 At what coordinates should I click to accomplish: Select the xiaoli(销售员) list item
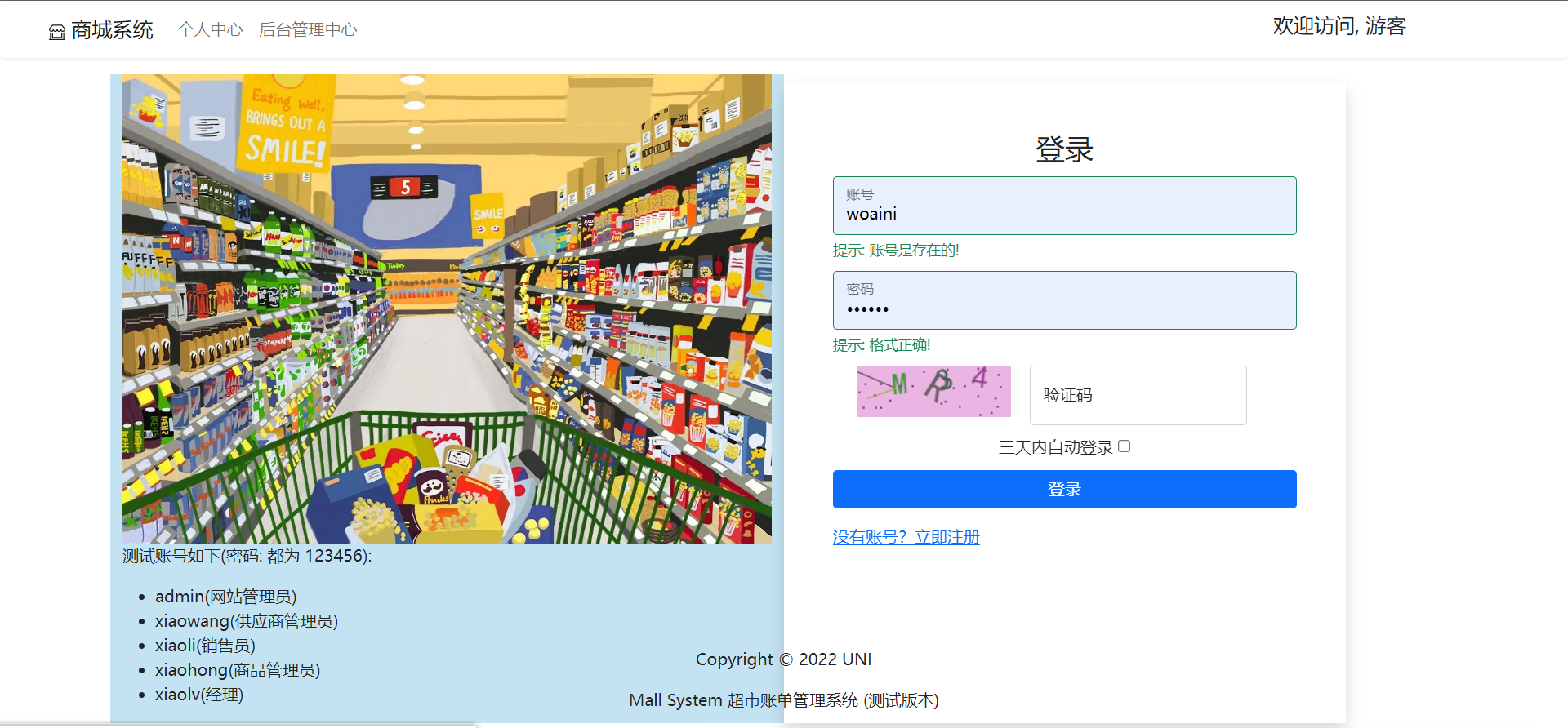tap(205, 646)
